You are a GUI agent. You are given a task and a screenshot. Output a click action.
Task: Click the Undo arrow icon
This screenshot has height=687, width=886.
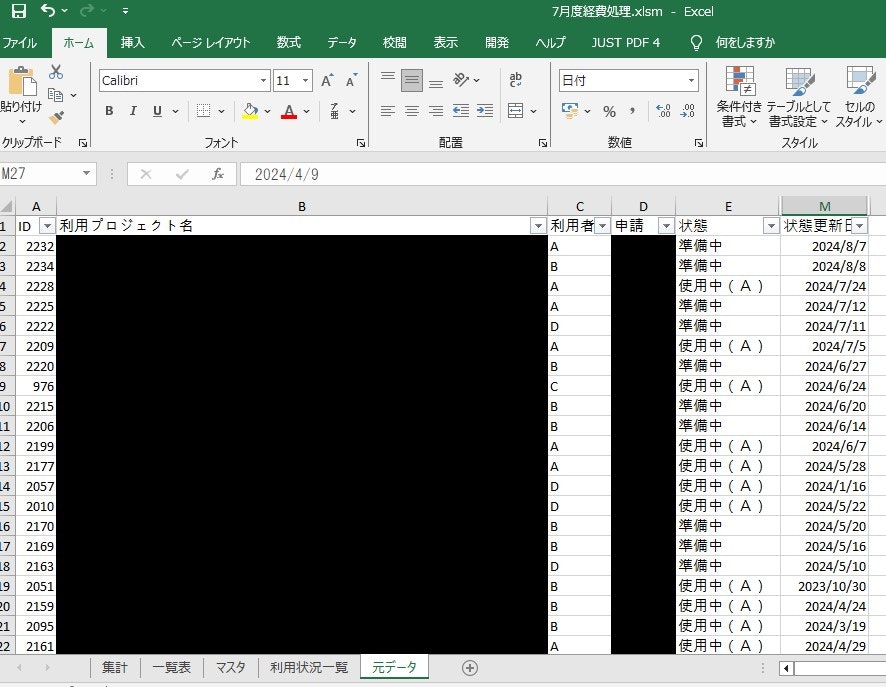48,10
